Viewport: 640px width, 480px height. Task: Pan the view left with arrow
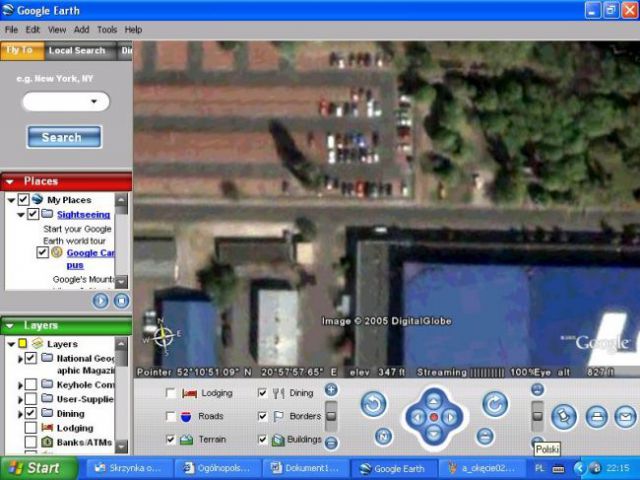417,417
